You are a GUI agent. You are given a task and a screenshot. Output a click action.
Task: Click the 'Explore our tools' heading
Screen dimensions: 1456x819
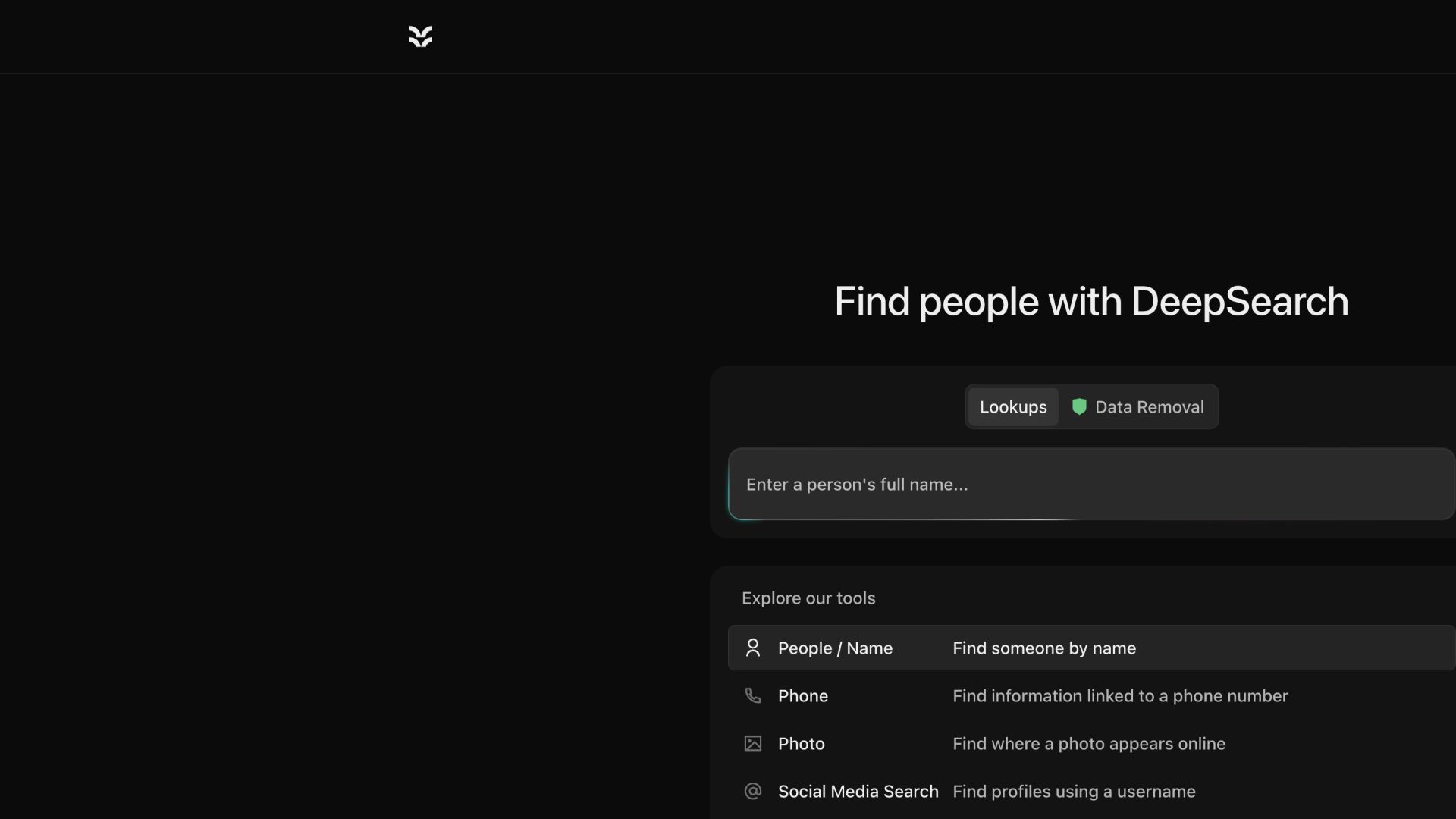click(x=808, y=598)
